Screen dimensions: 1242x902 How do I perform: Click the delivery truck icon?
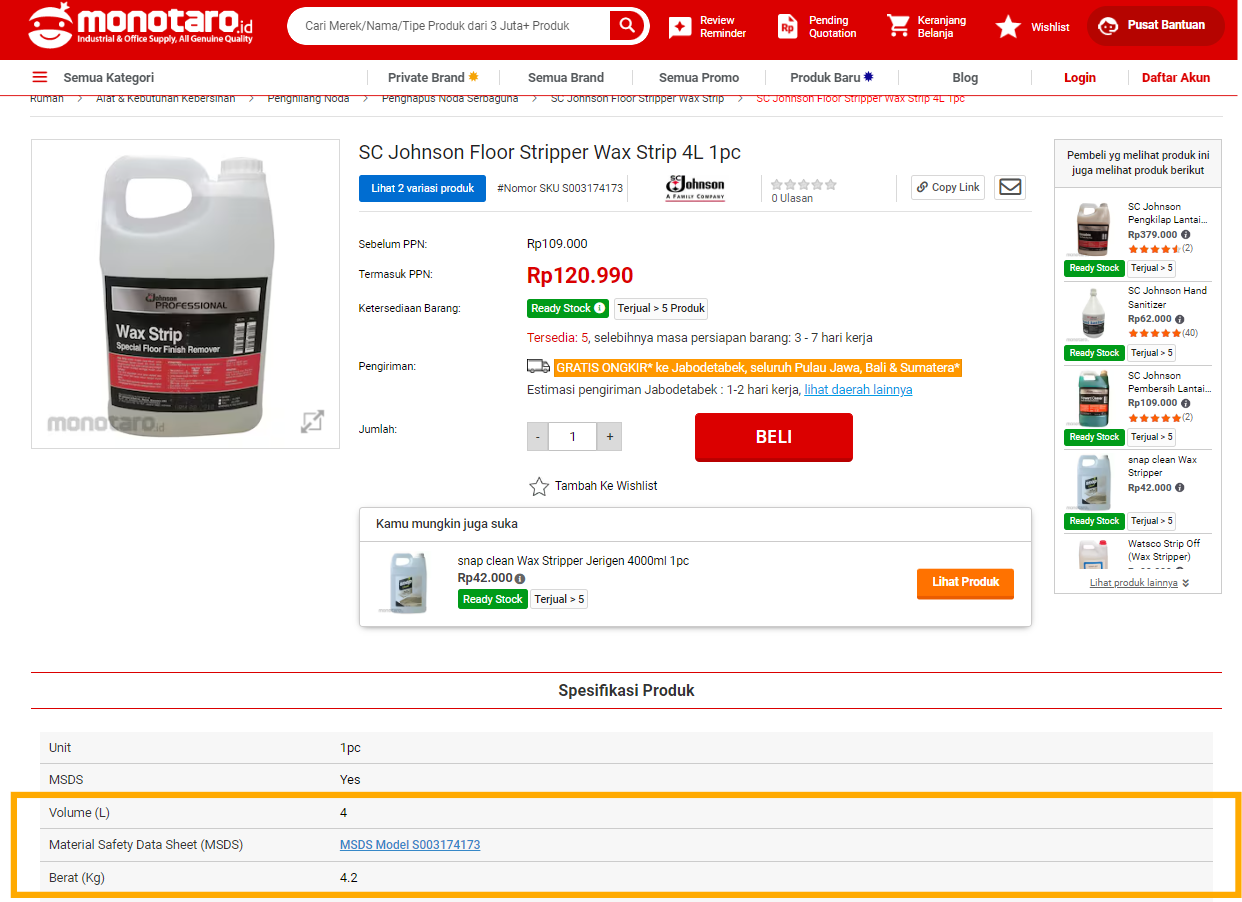coord(538,367)
